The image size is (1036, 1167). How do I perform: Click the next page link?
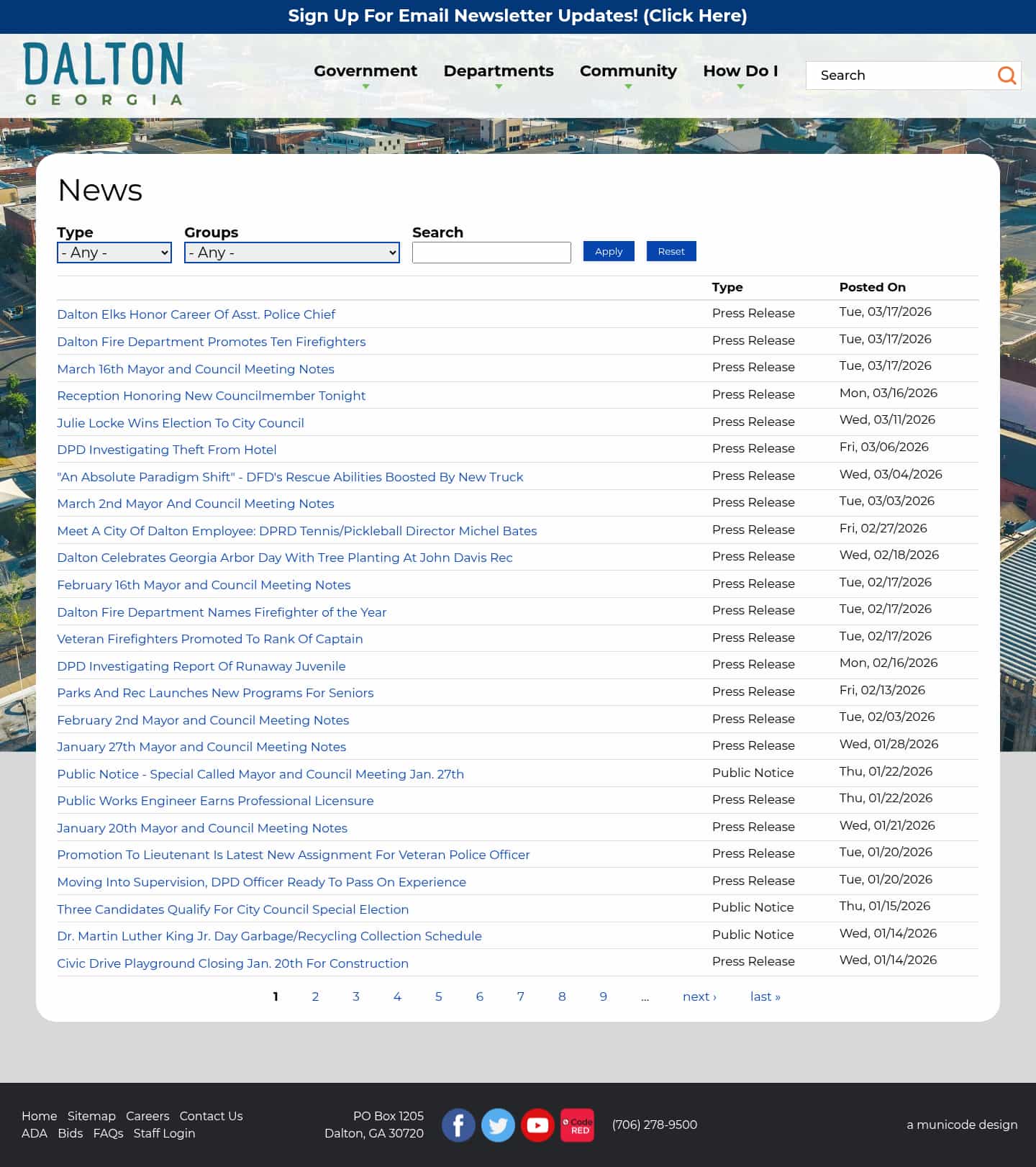coord(699,996)
